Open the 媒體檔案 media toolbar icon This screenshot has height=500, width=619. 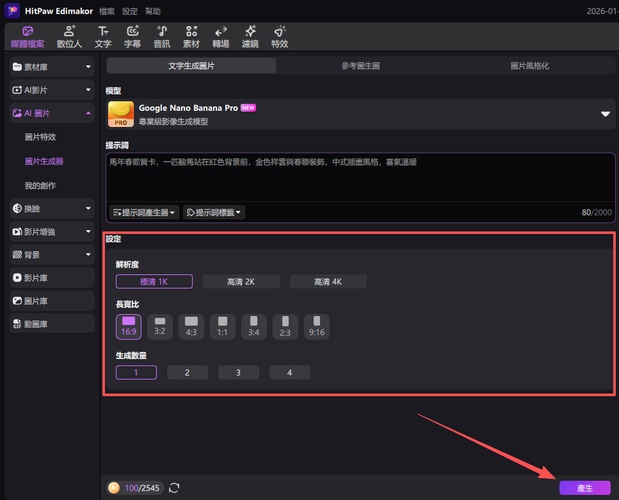click(x=27, y=37)
